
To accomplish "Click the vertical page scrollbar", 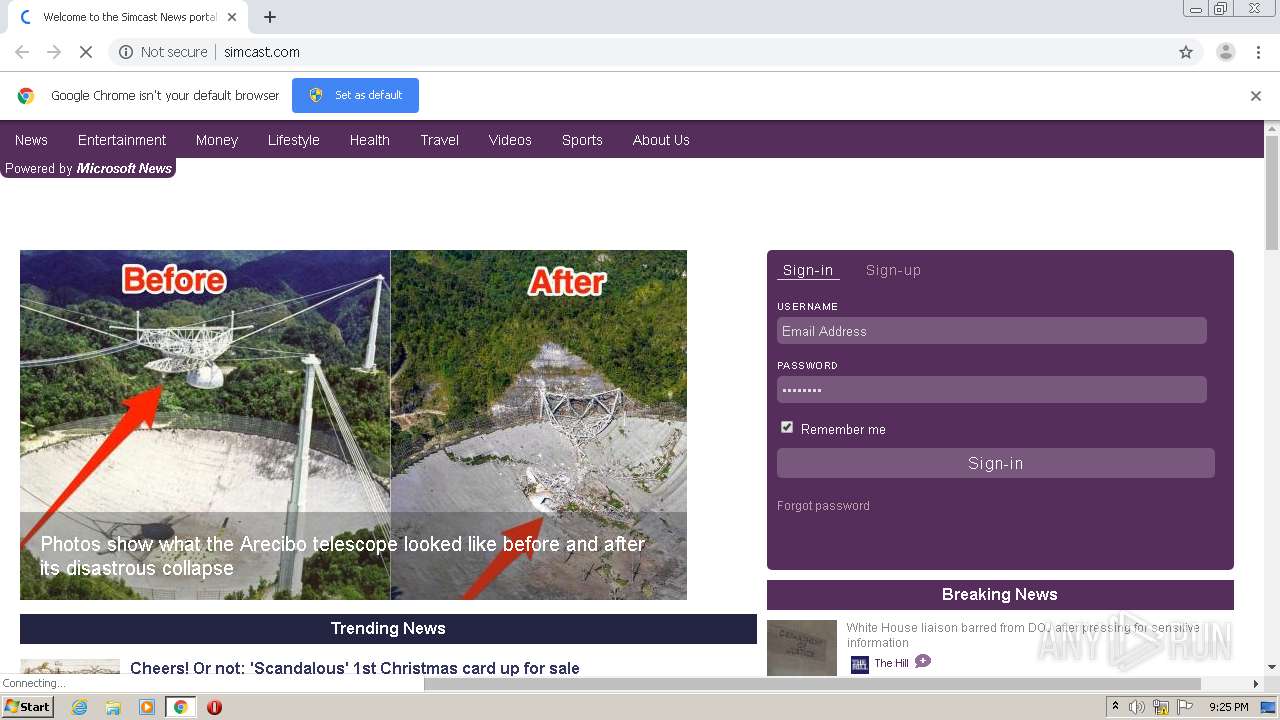I will point(1272,192).
